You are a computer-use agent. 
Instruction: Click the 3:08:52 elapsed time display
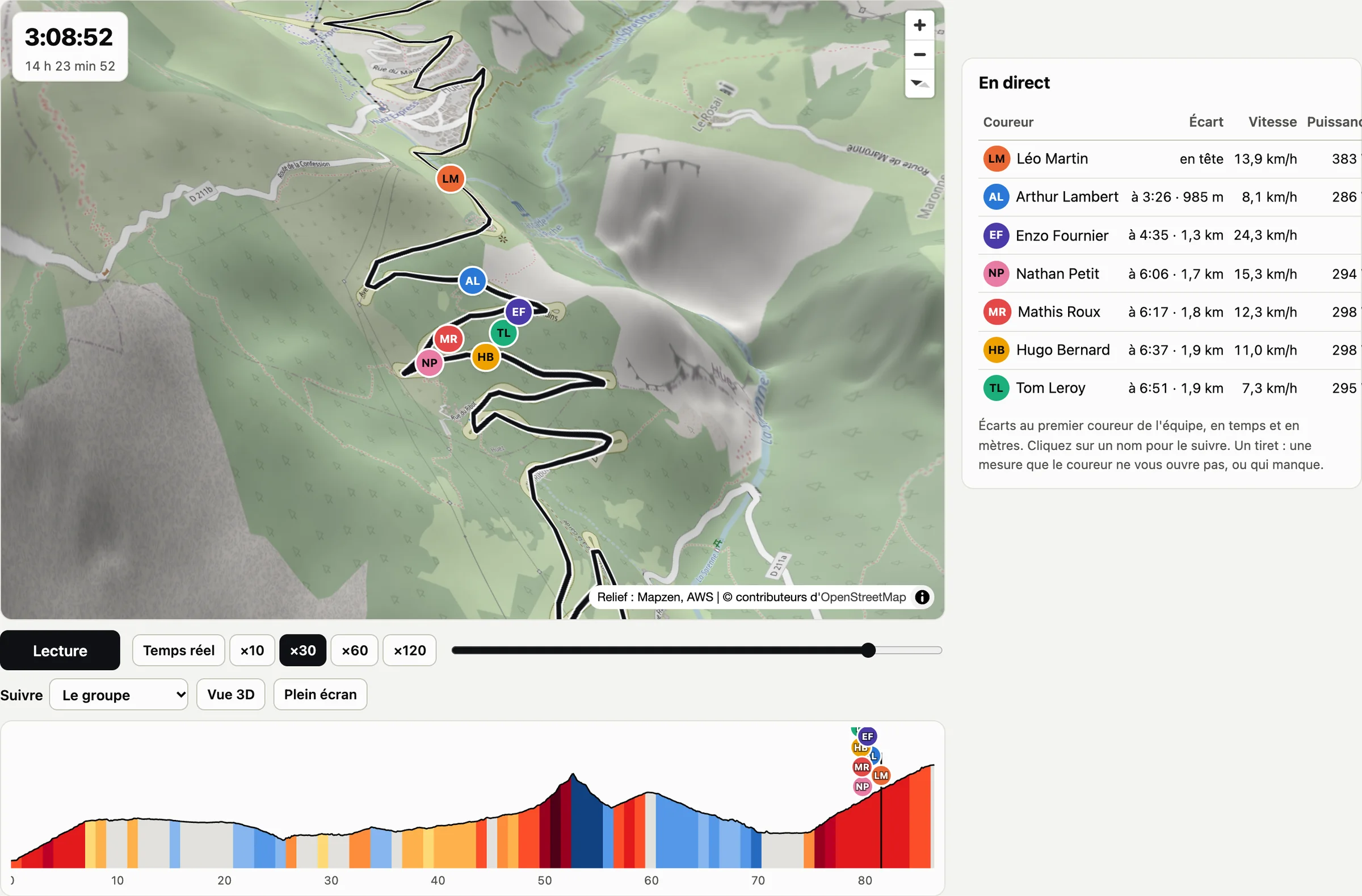pos(69,37)
